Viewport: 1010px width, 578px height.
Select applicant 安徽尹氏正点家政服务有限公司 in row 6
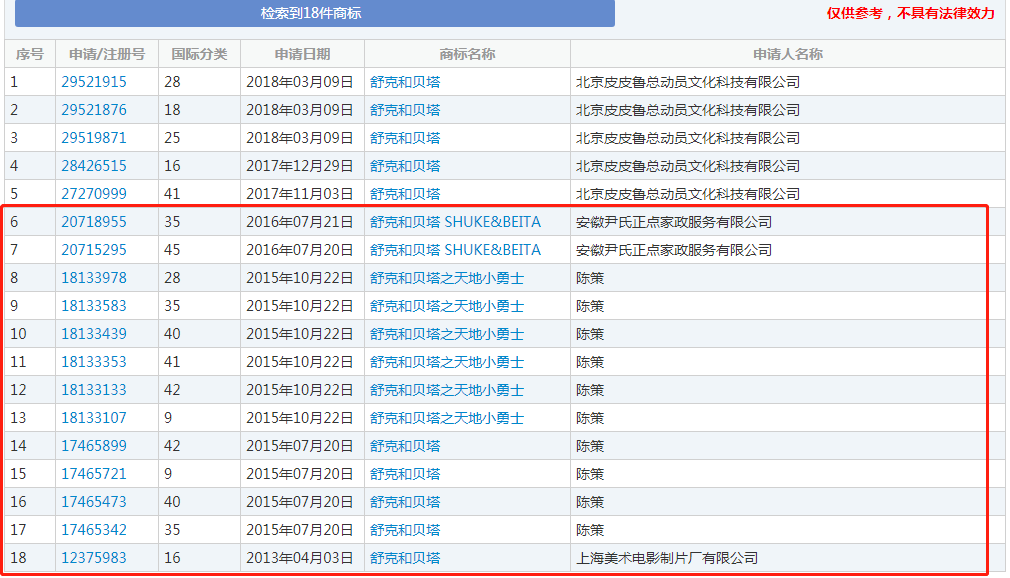674,222
